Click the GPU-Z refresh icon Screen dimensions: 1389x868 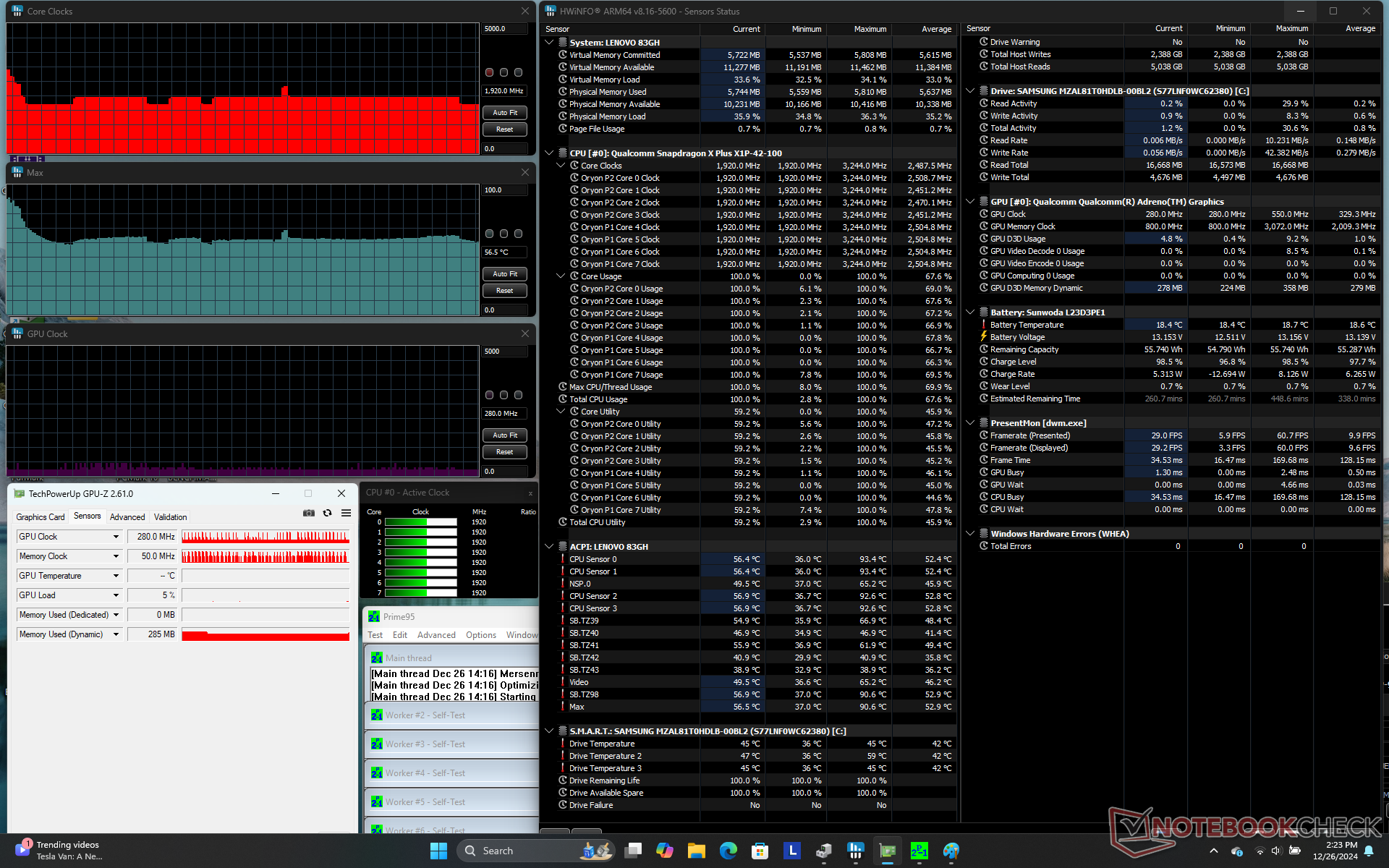(x=327, y=513)
